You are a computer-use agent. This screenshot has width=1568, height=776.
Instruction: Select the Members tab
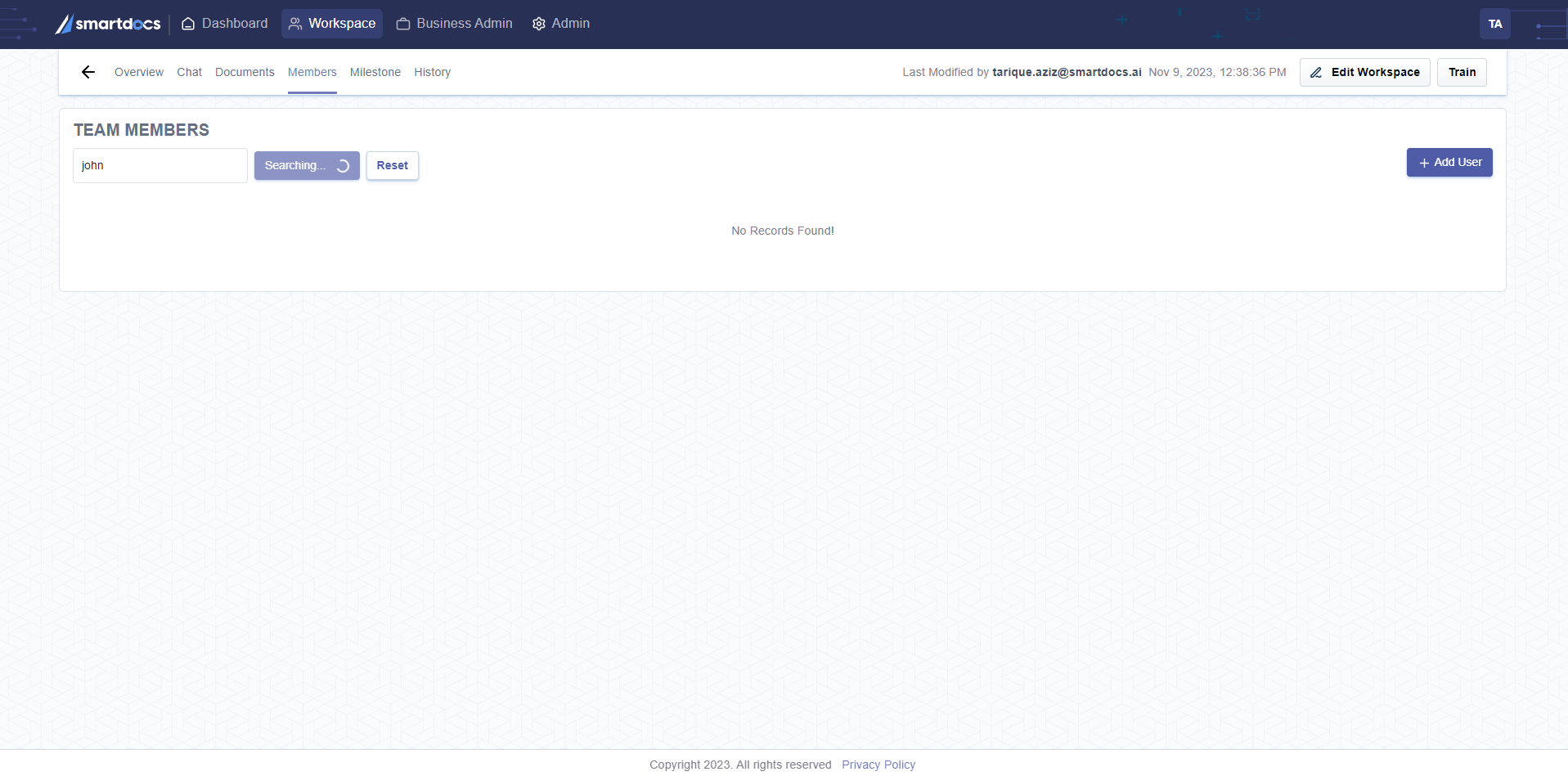312,72
